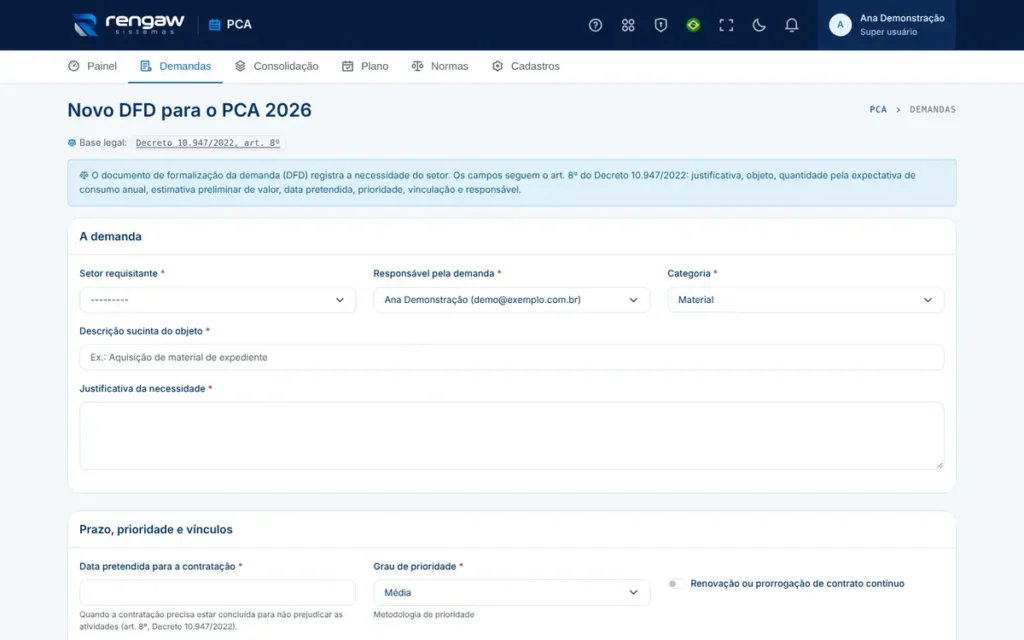Click the page title Novo DFD para o PCA 2026

pos(189,110)
